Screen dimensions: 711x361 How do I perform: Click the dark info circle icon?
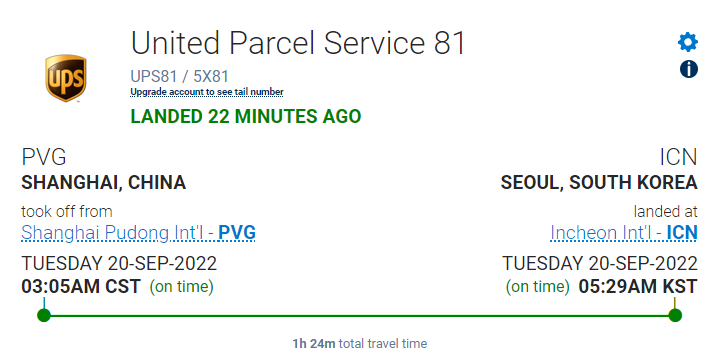point(688,69)
